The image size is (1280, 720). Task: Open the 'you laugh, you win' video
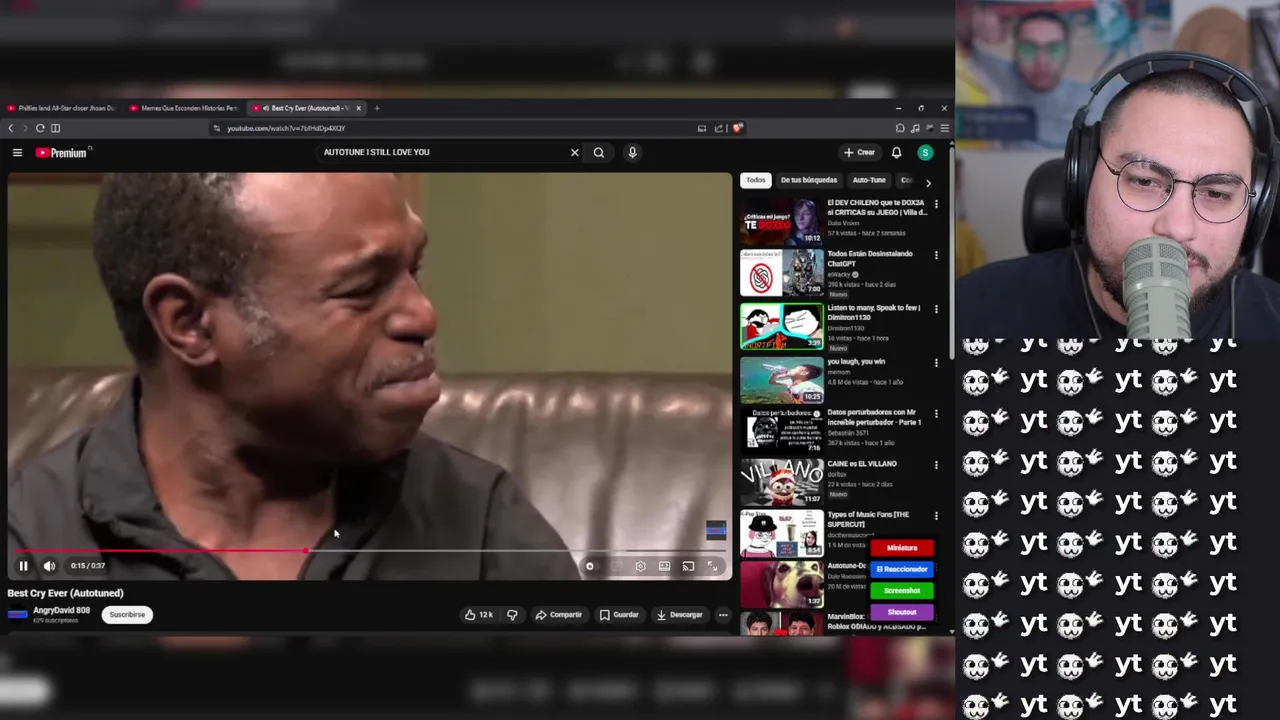click(x=856, y=362)
